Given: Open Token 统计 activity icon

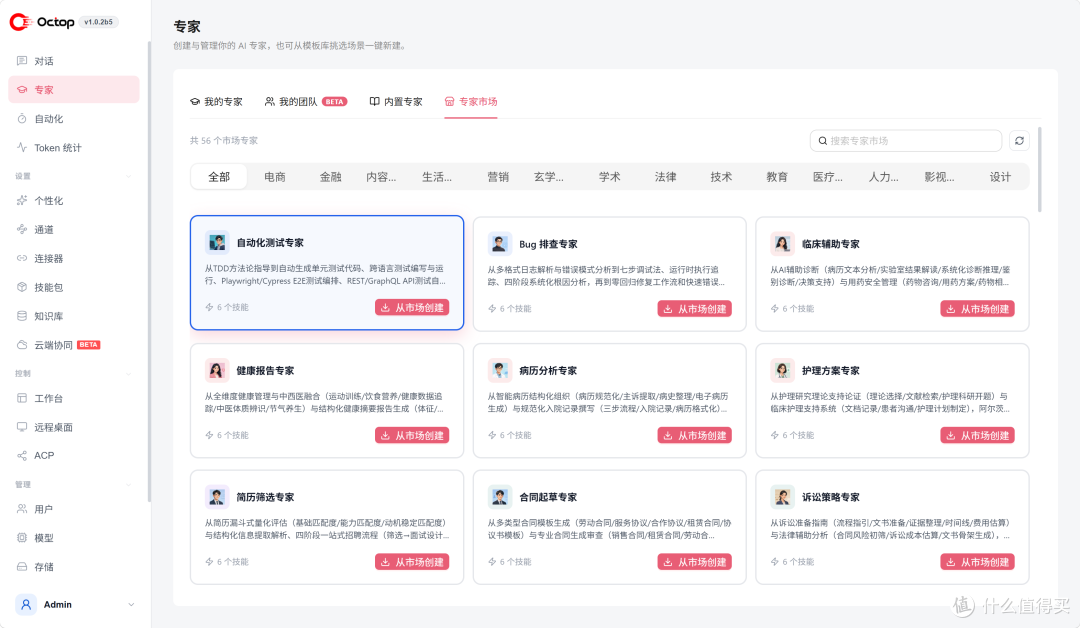Looking at the screenshot, I should coord(22,147).
